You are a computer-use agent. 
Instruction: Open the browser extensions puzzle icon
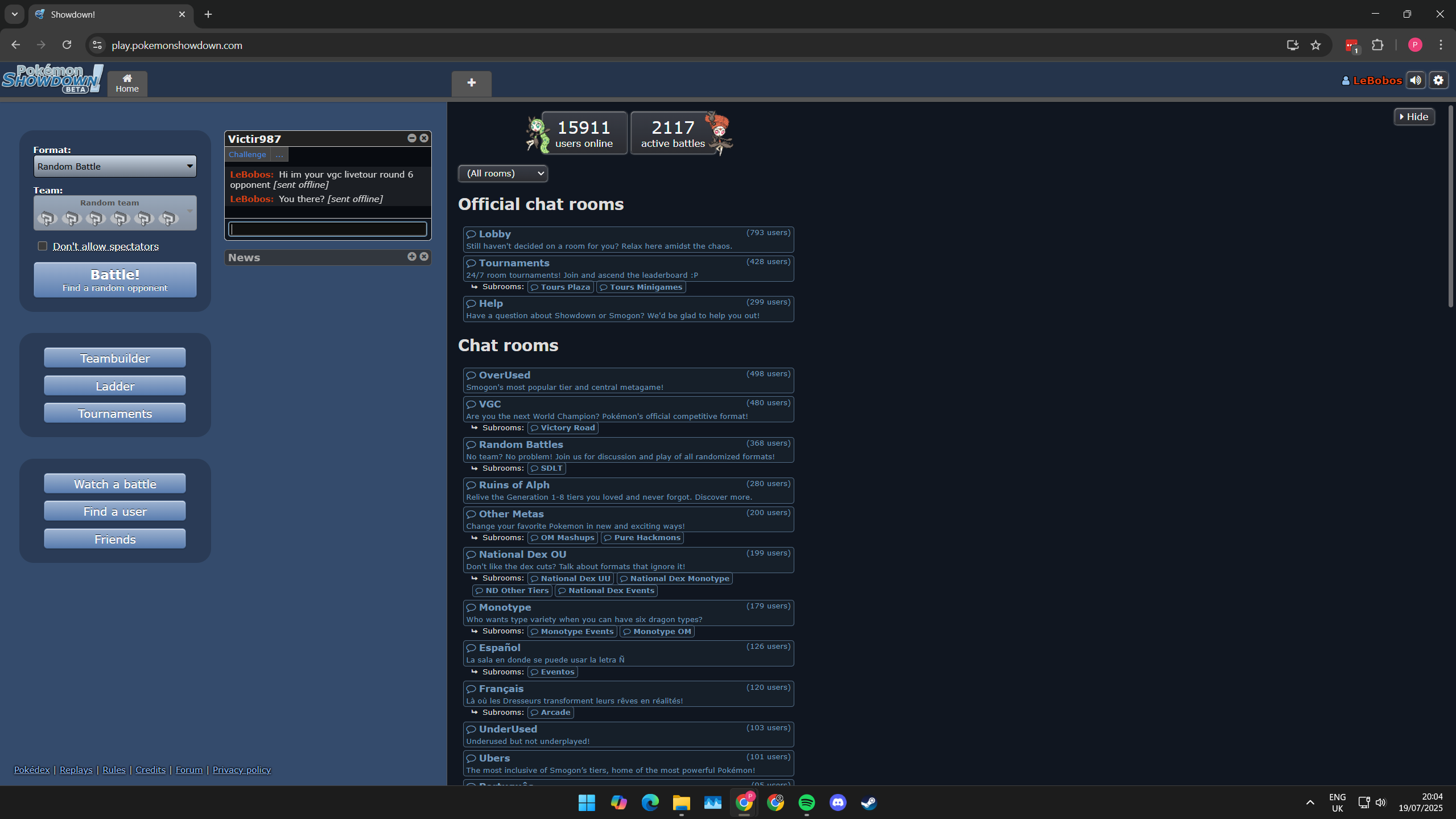pyautogui.click(x=1377, y=45)
